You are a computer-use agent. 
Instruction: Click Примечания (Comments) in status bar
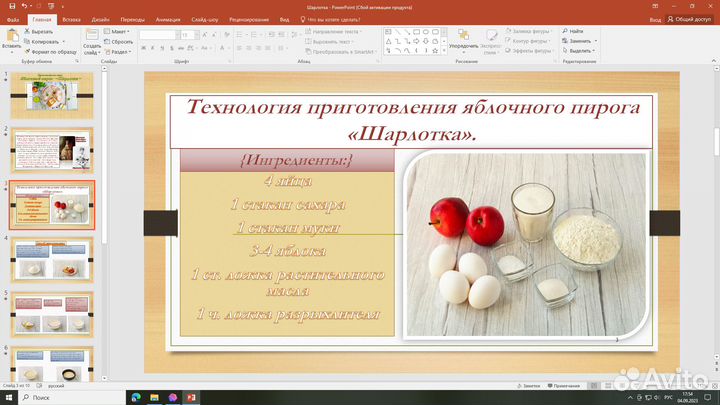click(564, 386)
